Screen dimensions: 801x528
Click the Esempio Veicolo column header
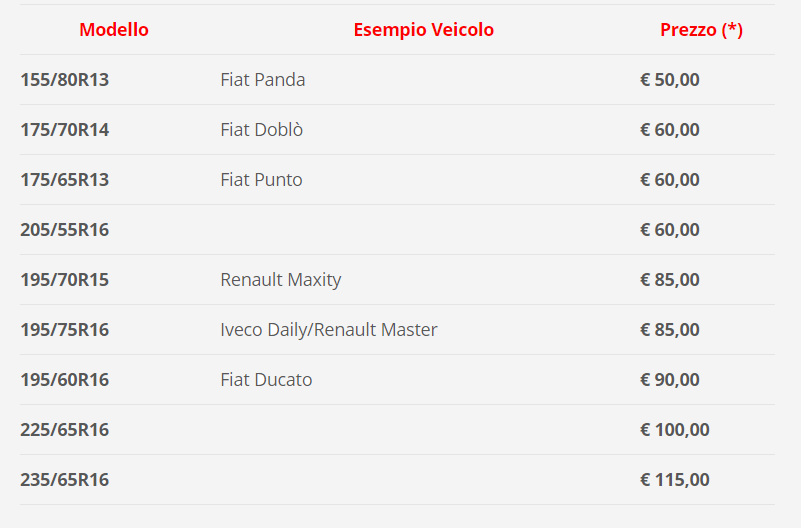(423, 30)
